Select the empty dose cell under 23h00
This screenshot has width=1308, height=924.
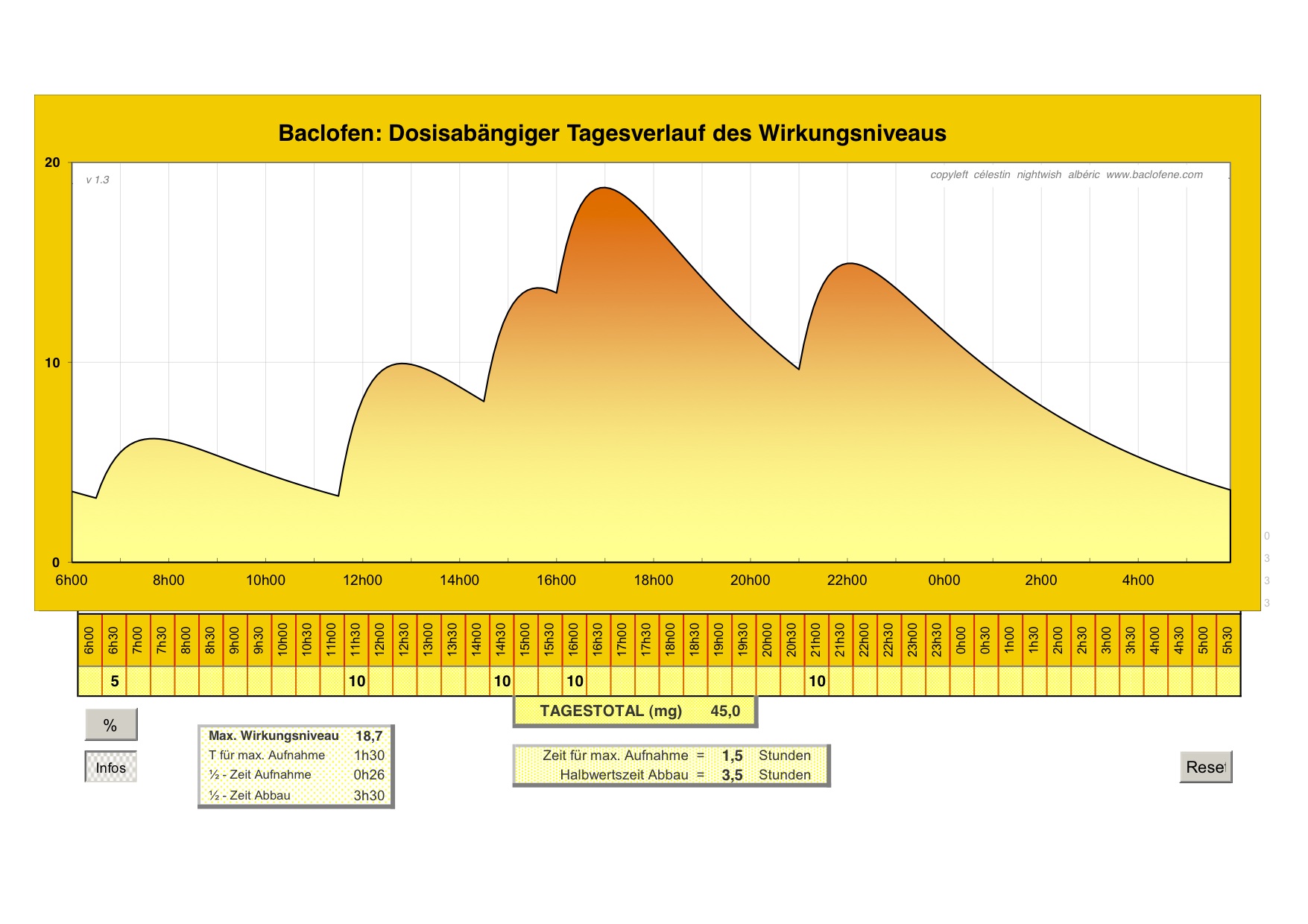[913, 681]
